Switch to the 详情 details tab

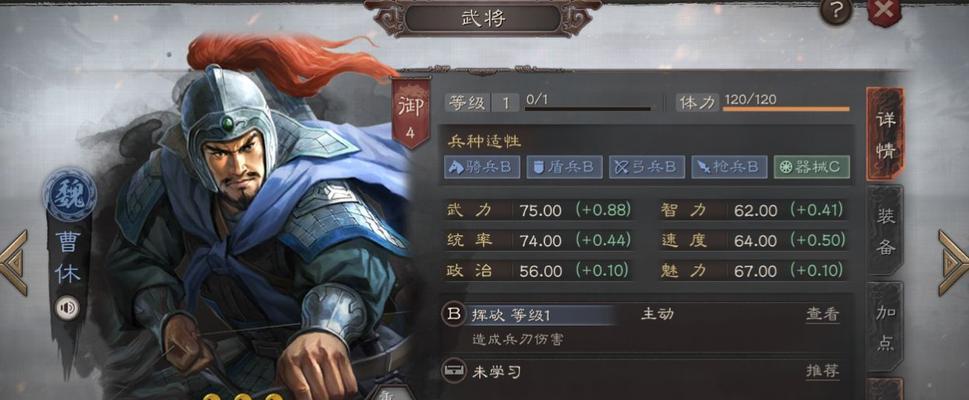coord(885,135)
